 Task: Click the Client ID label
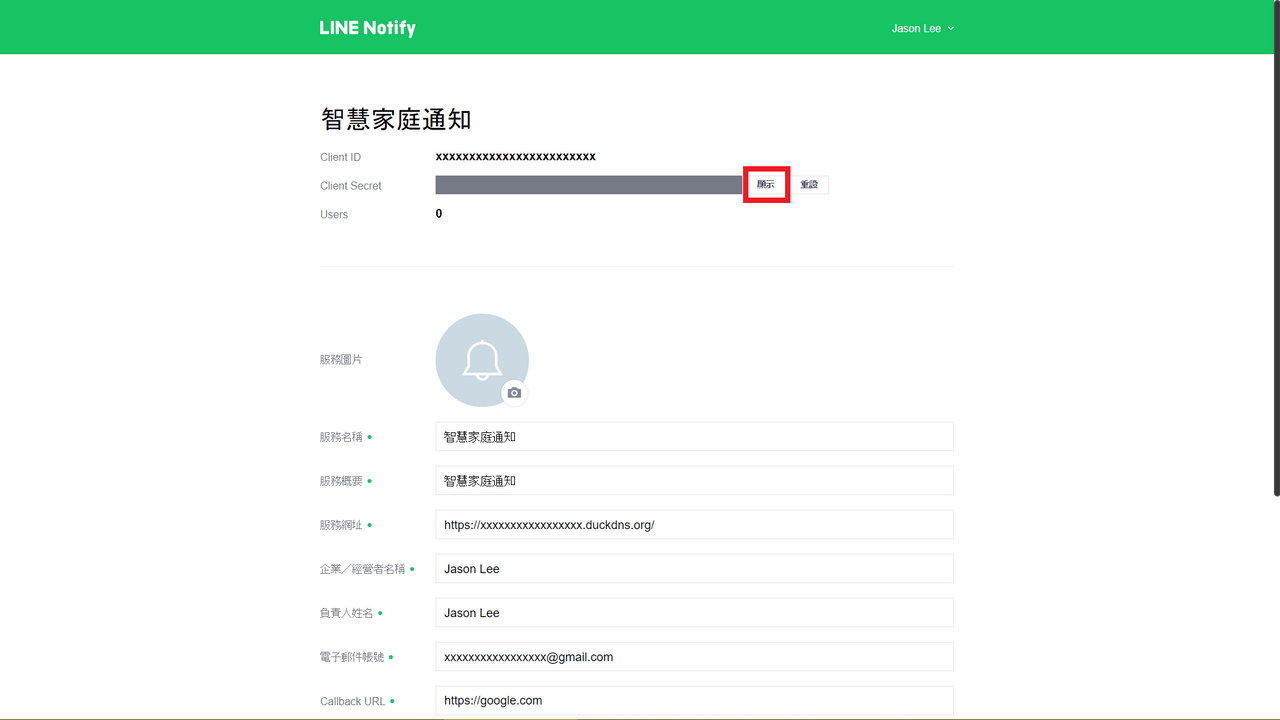(x=341, y=158)
